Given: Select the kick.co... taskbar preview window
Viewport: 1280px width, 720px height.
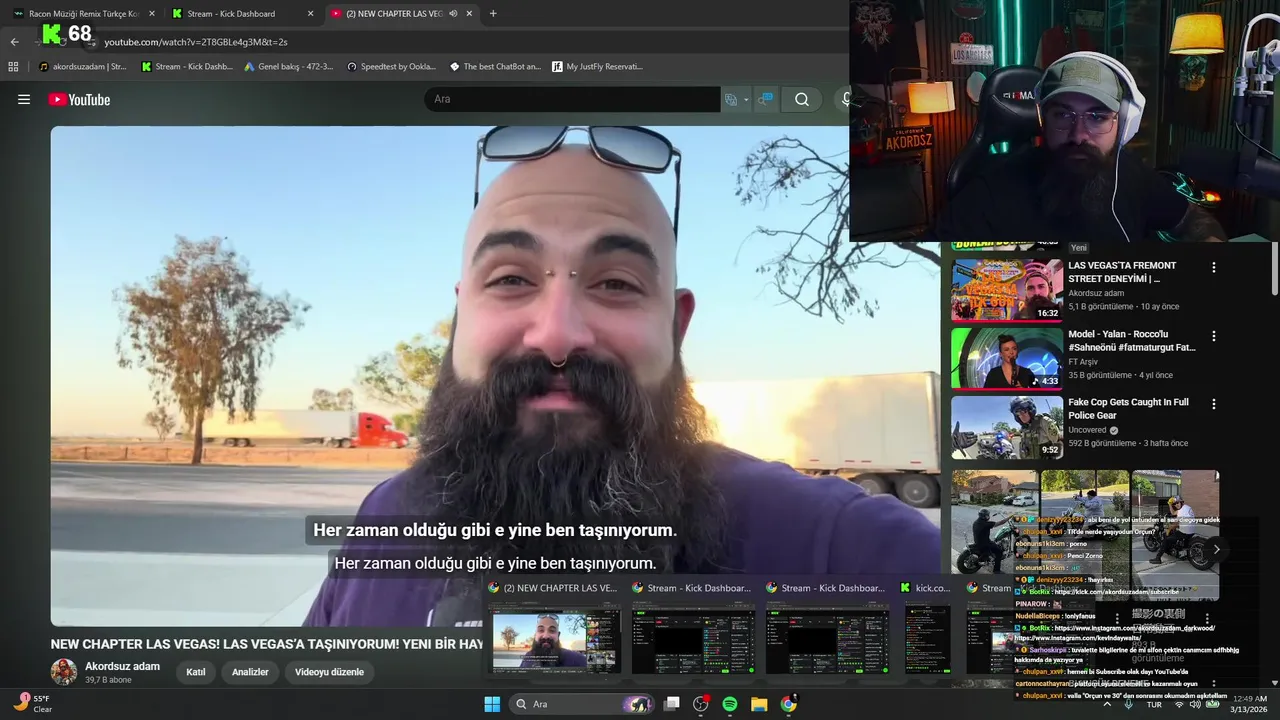Looking at the screenshot, I should pyautogui.click(x=927, y=628).
